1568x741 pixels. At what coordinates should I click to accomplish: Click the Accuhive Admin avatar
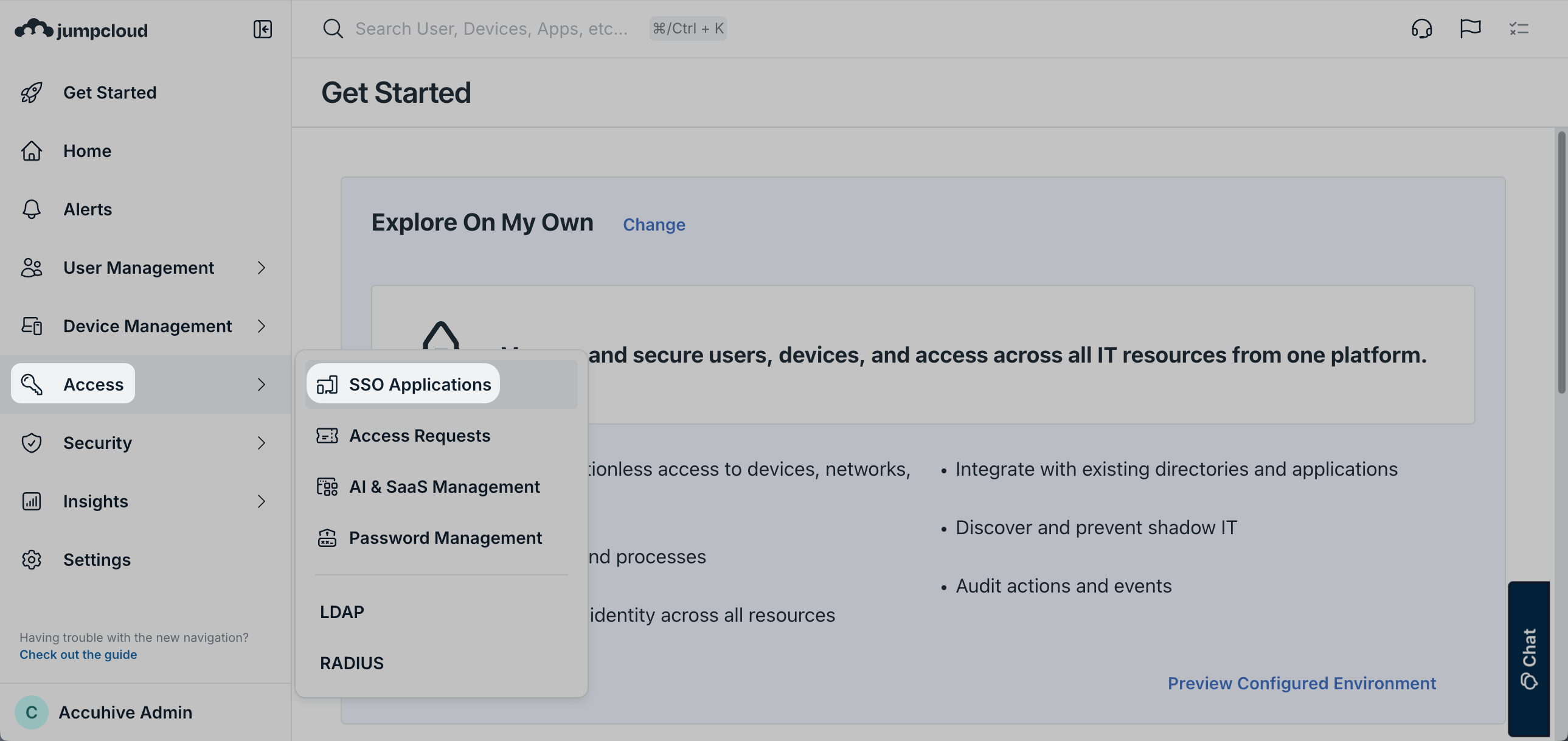coord(32,712)
